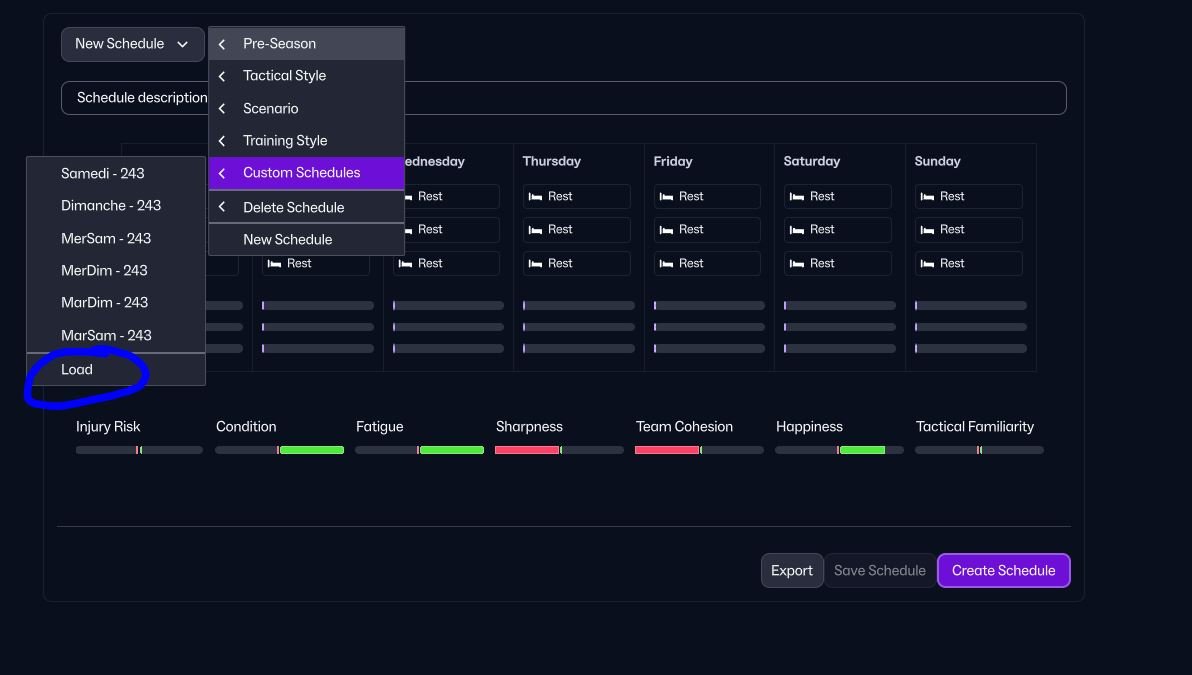Click the Saturday column header

[x=812, y=161]
